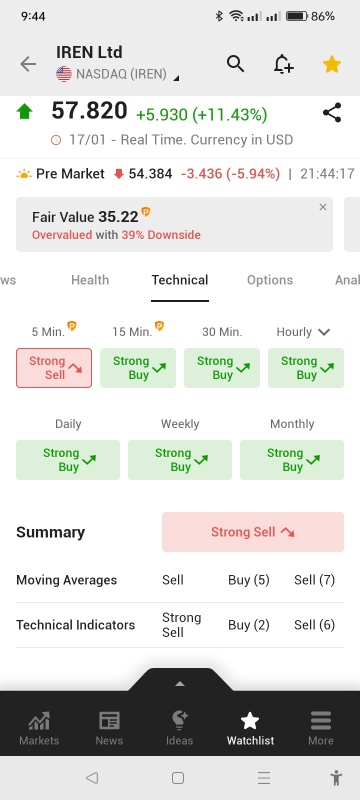Open search with magnifier icon
The image size is (360, 800).
(x=235, y=64)
